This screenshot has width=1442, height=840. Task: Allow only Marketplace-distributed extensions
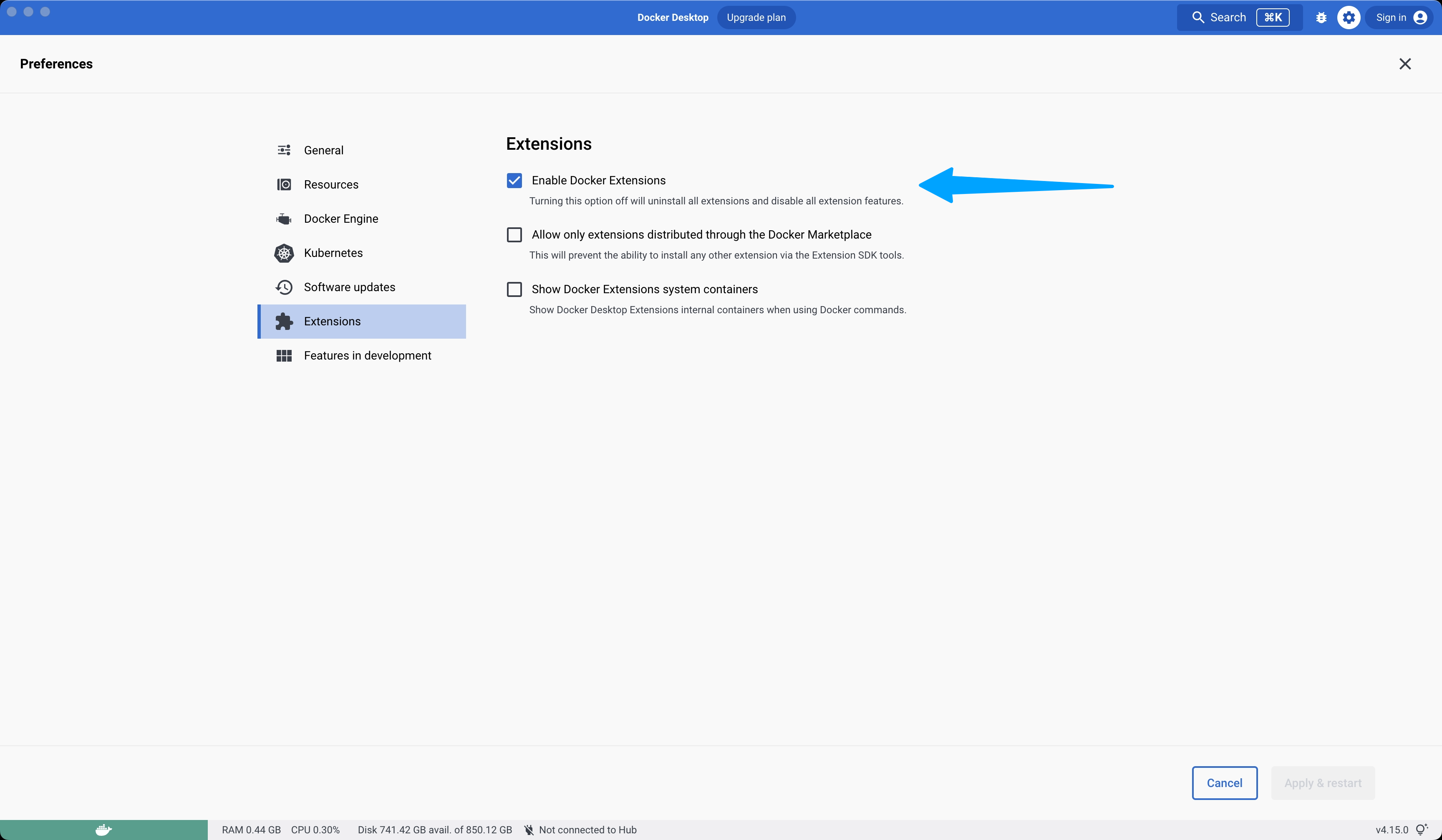pyautogui.click(x=514, y=234)
